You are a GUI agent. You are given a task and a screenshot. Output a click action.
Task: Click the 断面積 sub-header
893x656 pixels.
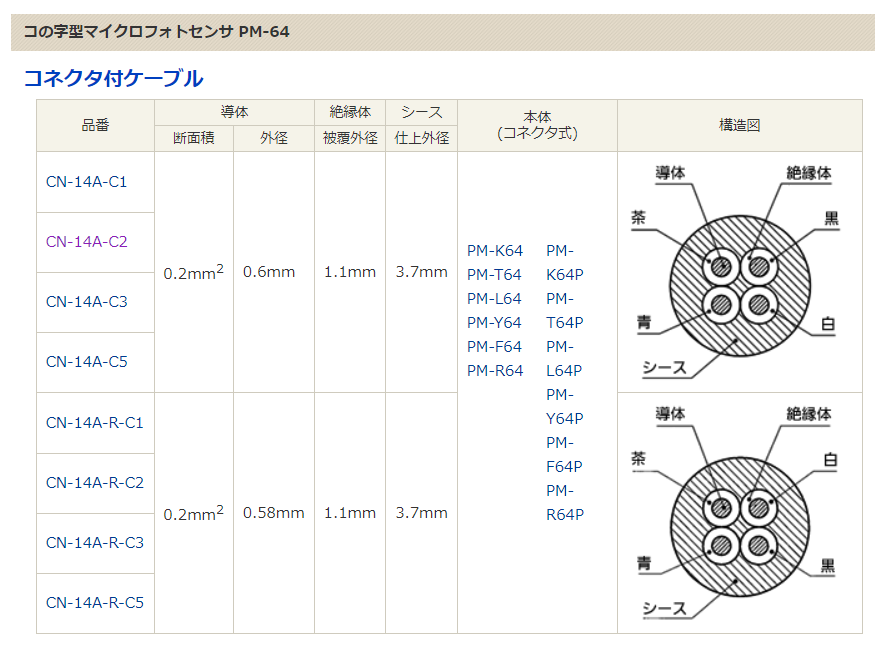click(194, 138)
